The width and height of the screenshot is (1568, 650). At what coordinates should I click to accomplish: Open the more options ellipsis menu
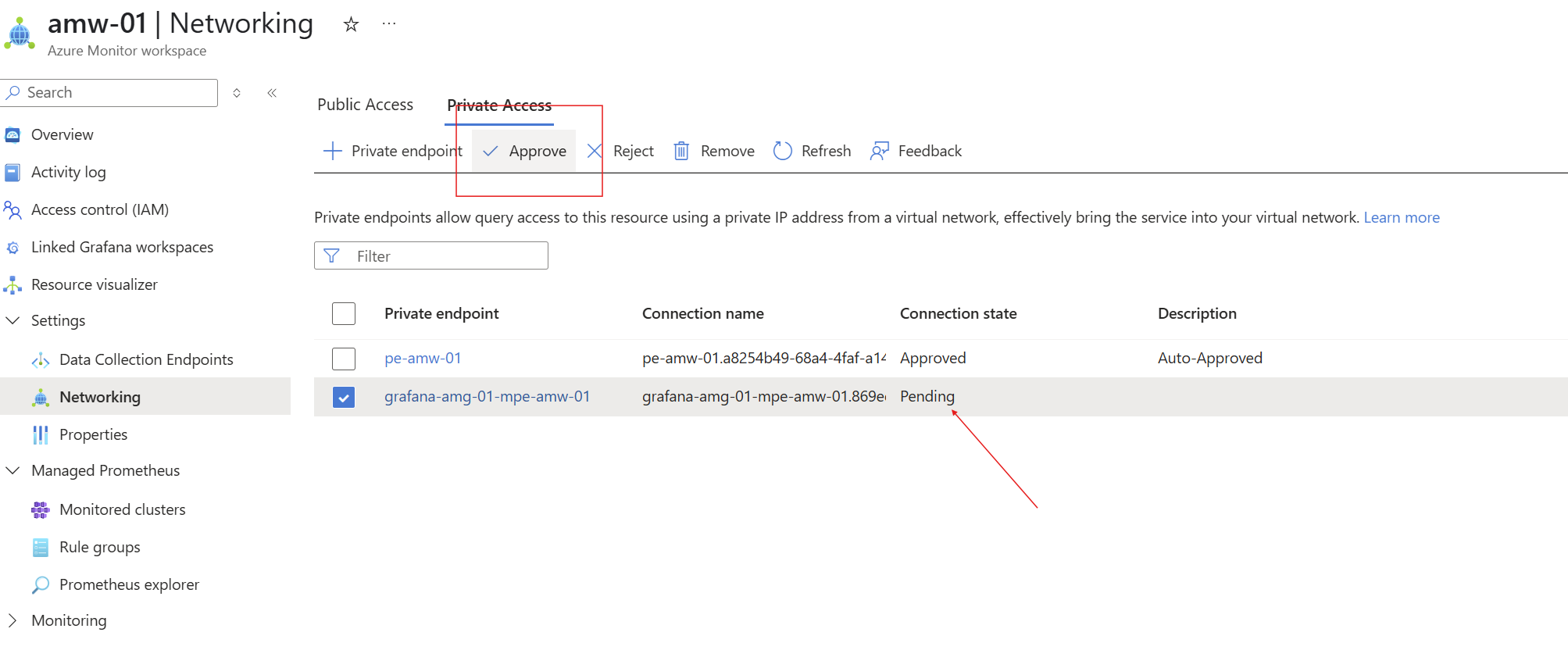389,24
